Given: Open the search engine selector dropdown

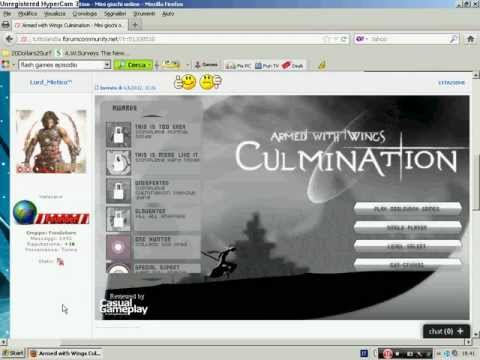Looking at the screenshot, I should pyautogui.click(x=362, y=39).
